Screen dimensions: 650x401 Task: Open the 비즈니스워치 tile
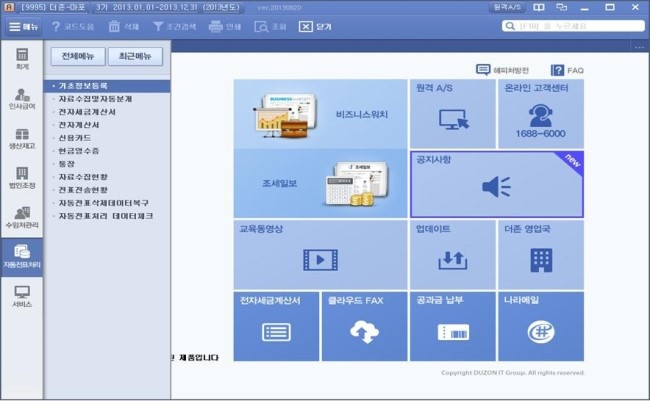[320, 114]
